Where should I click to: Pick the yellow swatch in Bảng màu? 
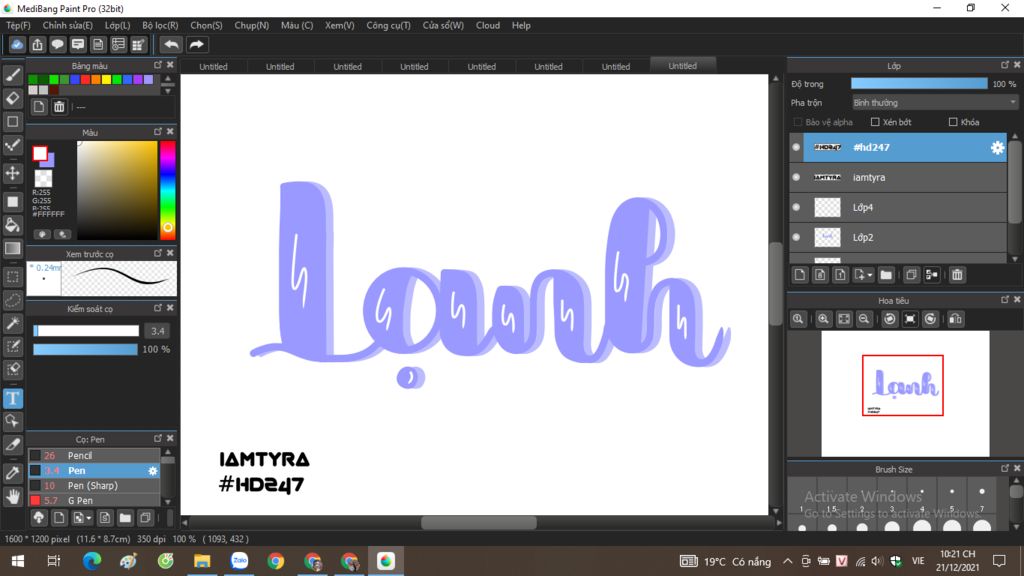point(106,80)
